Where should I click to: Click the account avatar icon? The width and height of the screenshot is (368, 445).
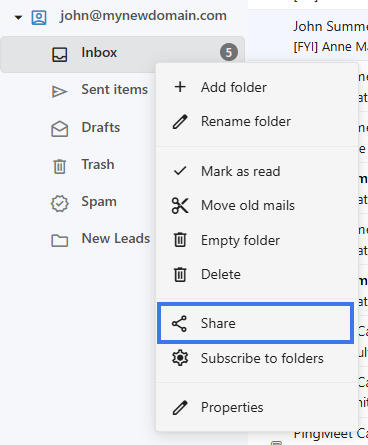pos(39,17)
